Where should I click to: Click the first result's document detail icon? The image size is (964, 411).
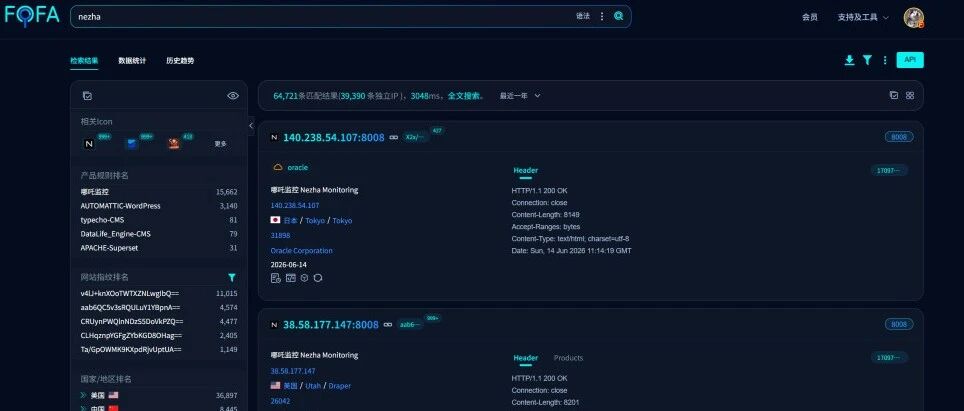pyautogui.click(x=275, y=278)
